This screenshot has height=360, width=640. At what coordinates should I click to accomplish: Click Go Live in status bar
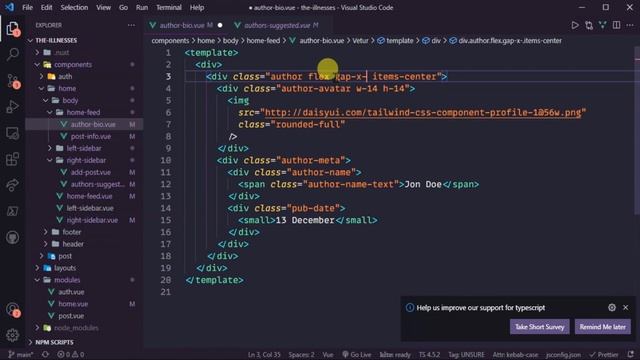356,354
